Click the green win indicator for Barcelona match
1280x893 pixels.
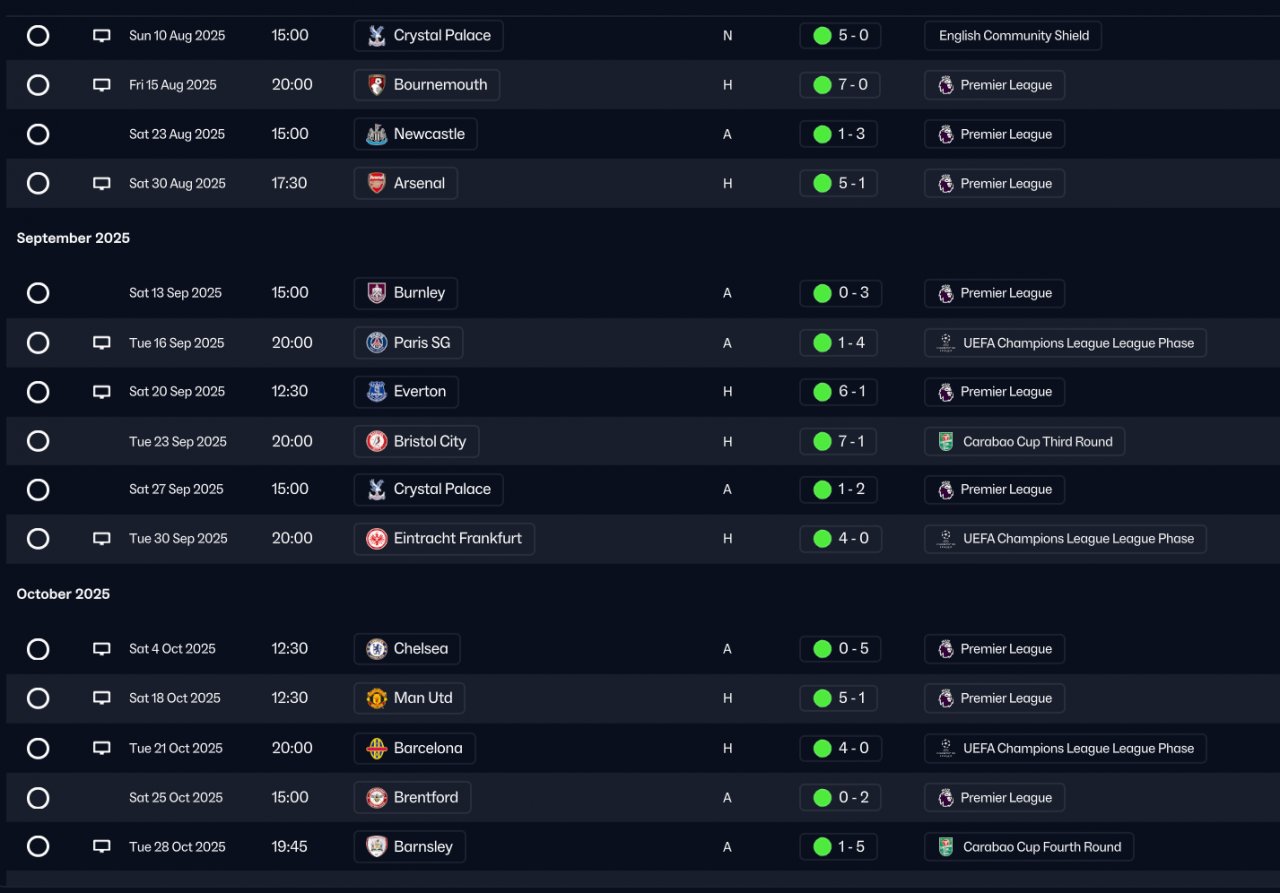[x=822, y=748]
